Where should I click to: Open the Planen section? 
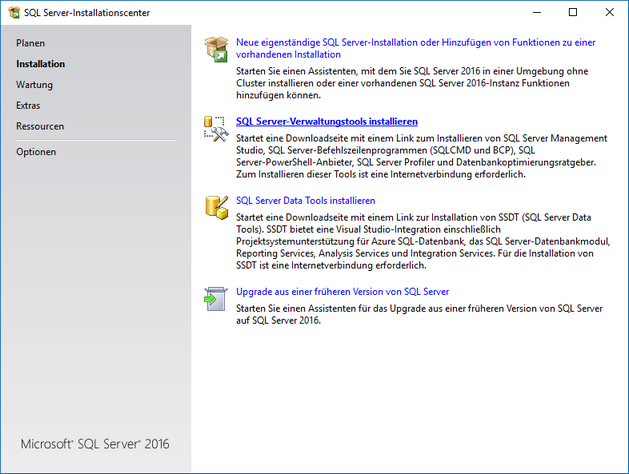(x=30, y=43)
